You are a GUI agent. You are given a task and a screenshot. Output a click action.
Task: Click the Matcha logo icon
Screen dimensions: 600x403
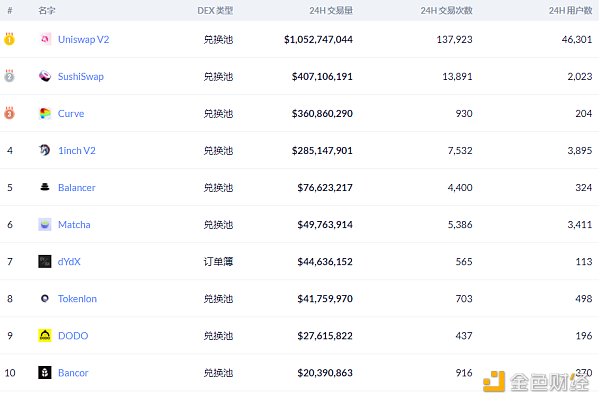coord(45,225)
